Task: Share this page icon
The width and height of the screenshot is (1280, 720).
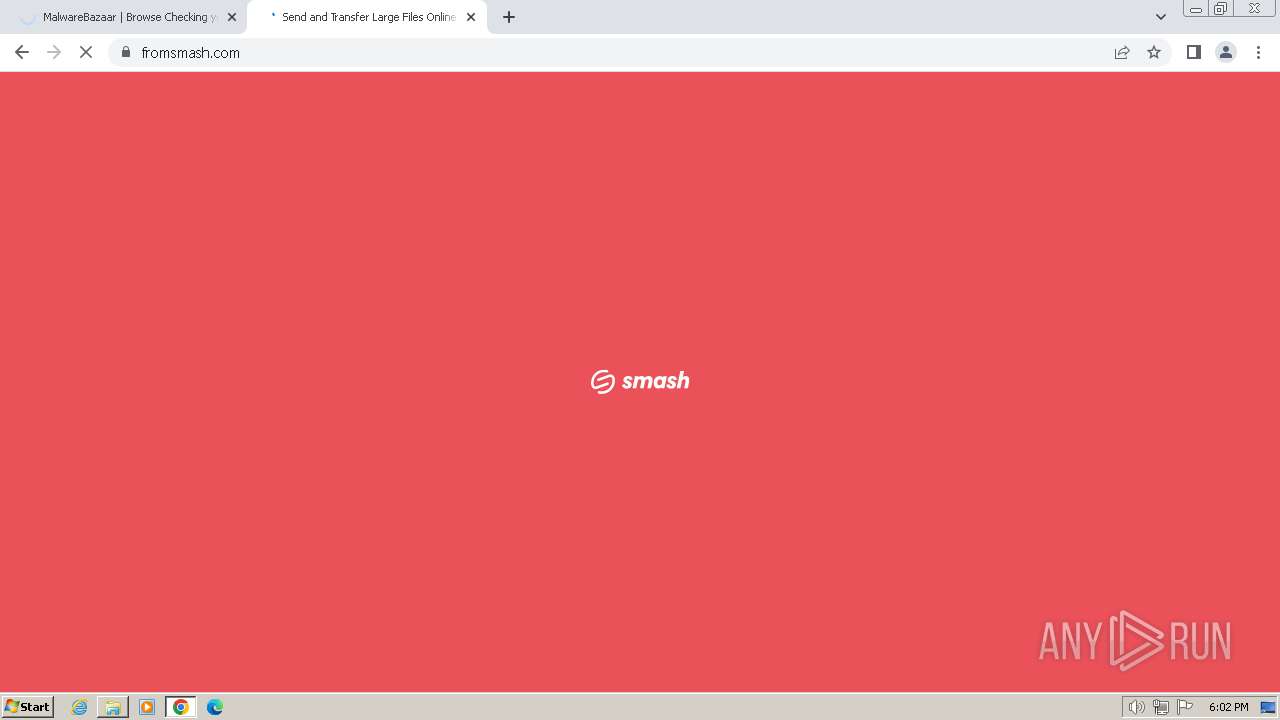Action: coord(1122,52)
